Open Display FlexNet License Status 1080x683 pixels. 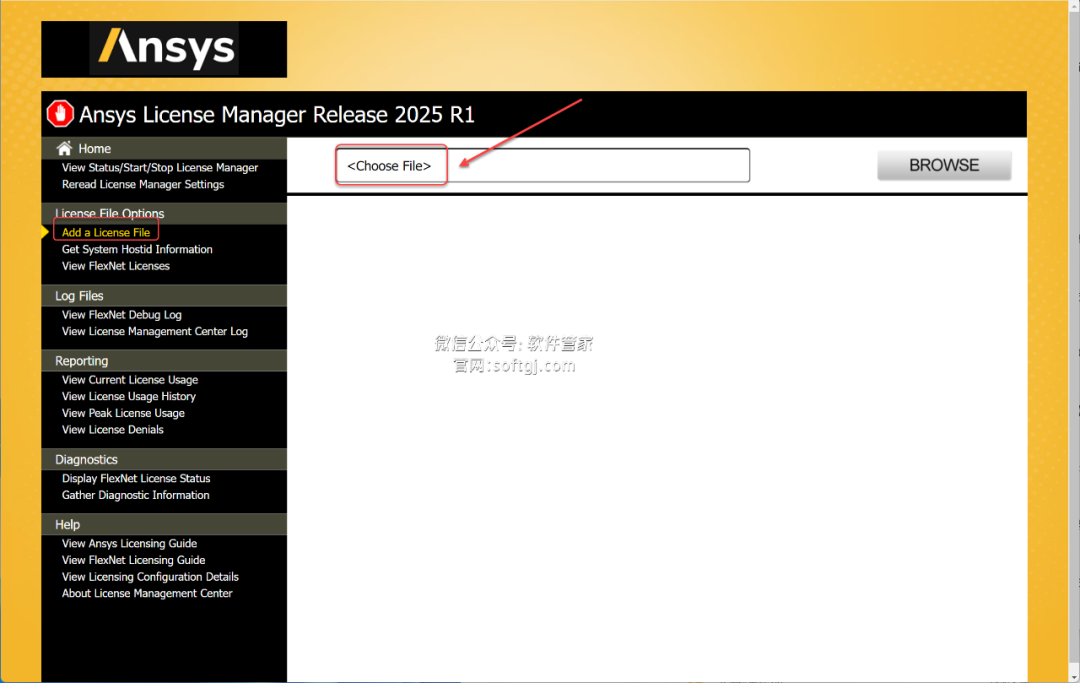[x=136, y=479]
